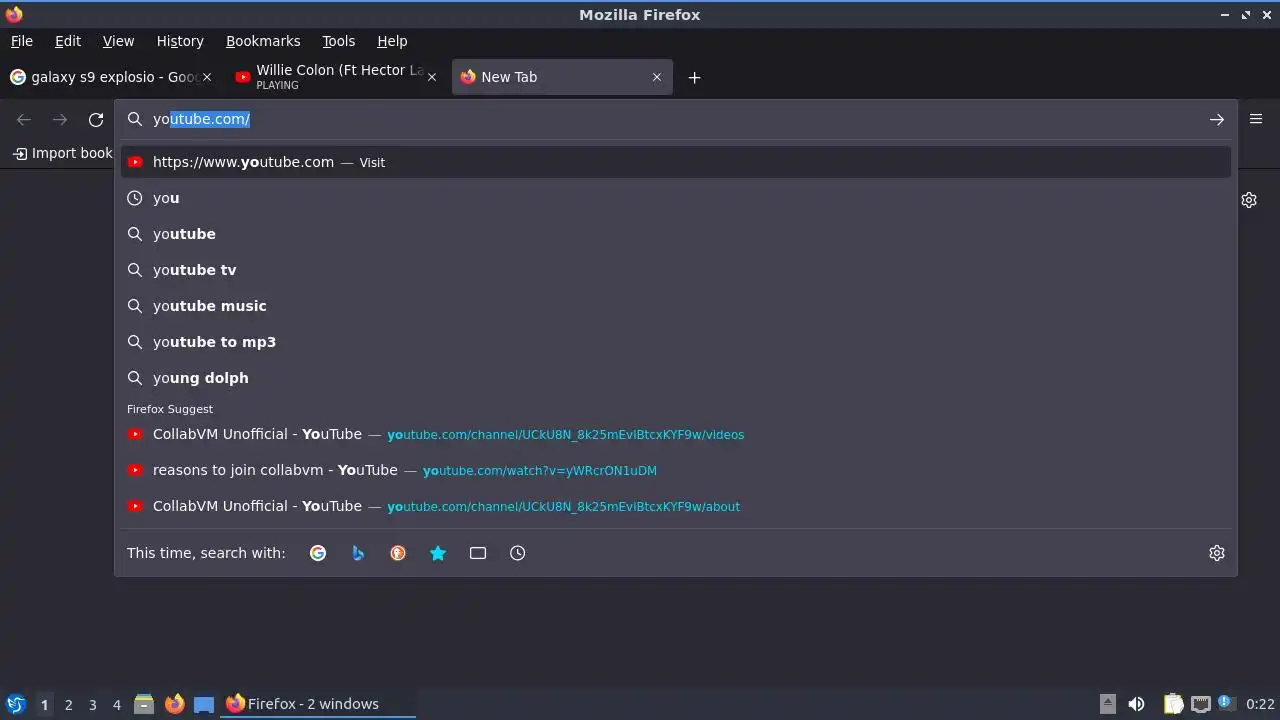
Task: Open the start menu icon at taskbar left
Action: (15, 704)
